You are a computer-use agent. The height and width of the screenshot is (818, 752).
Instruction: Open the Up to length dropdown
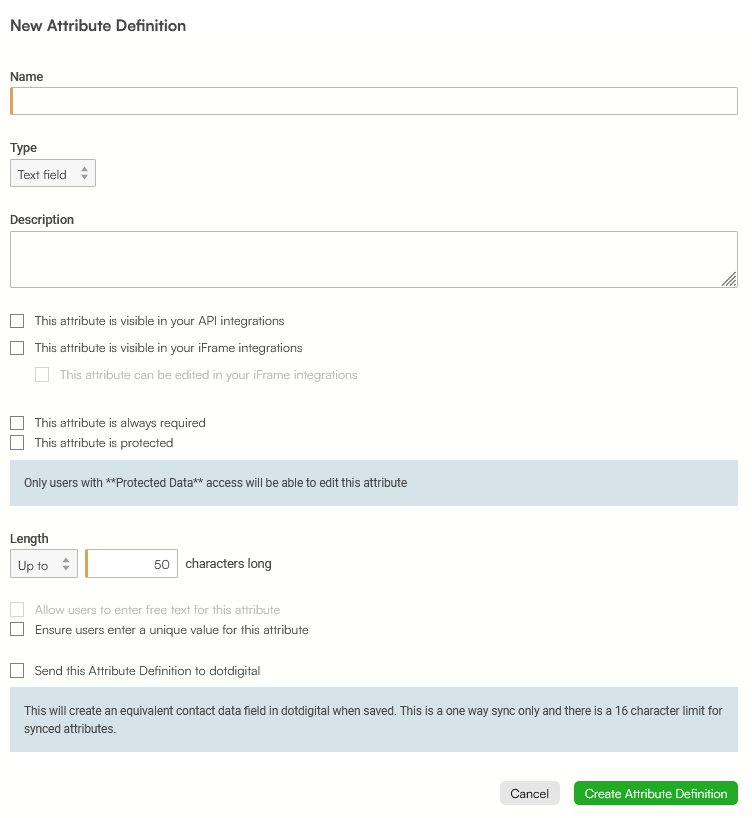(44, 564)
